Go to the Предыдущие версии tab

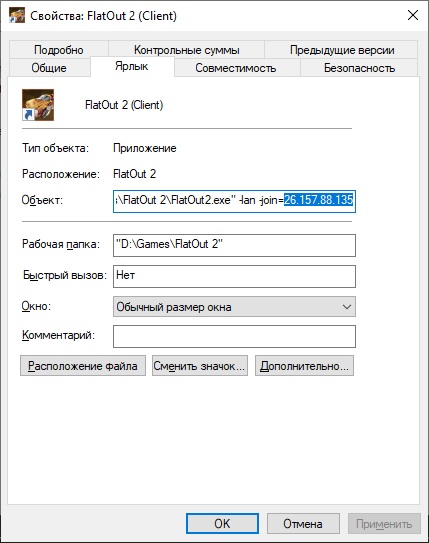[x=342, y=50]
